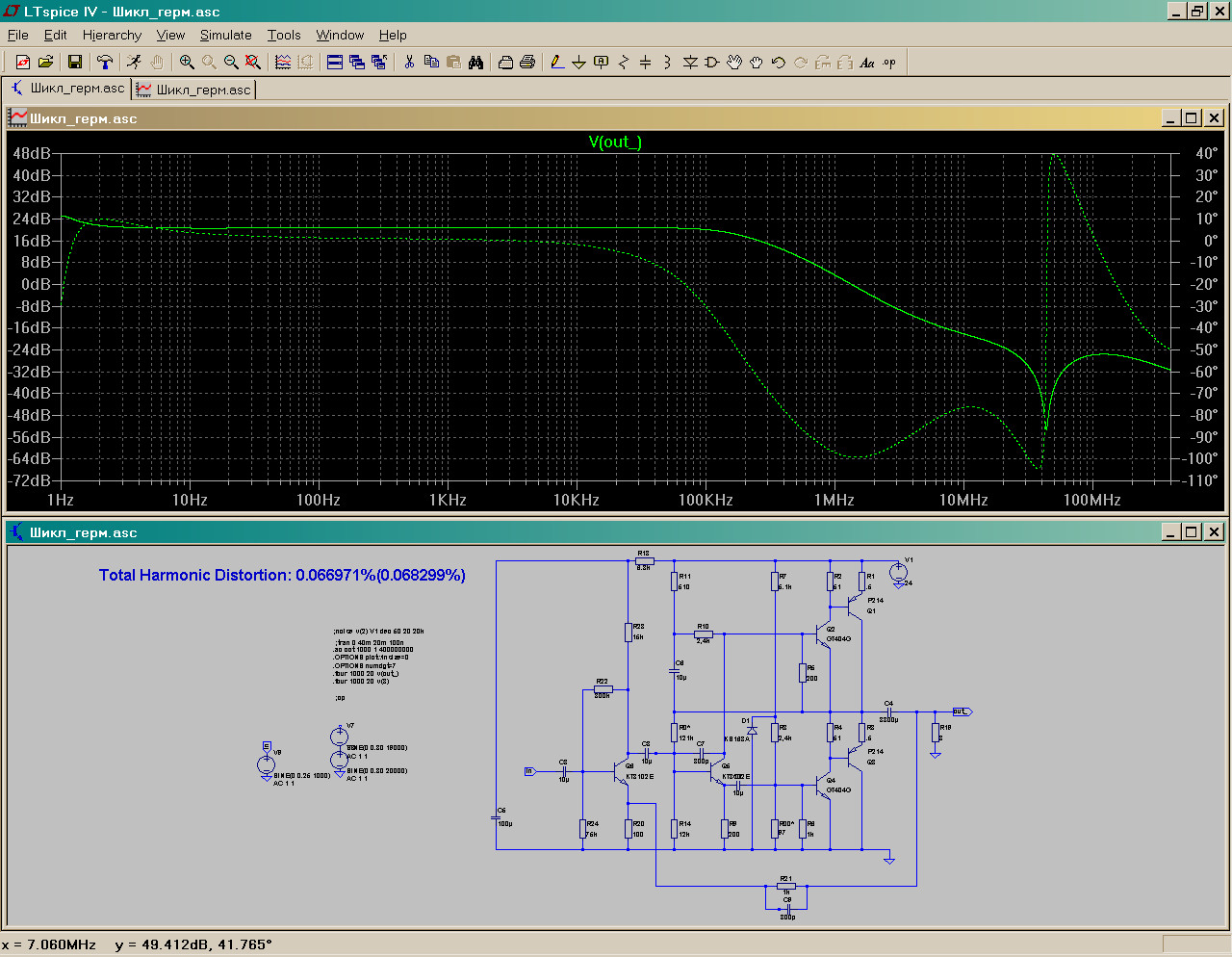1232x957 pixels.
Task: Open the Control Panel hammer icon
Action: click(105, 63)
